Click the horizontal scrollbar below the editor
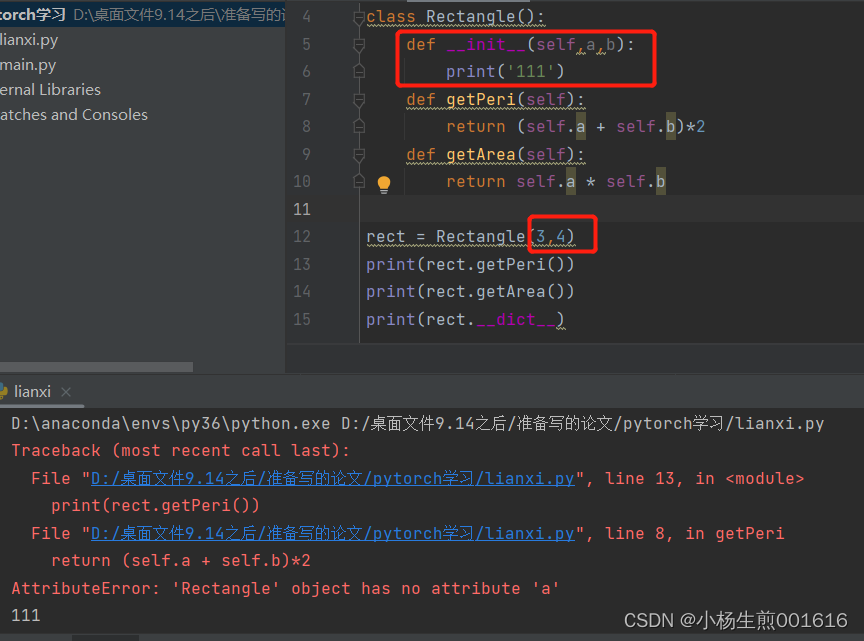864x641 pixels. point(96,366)
